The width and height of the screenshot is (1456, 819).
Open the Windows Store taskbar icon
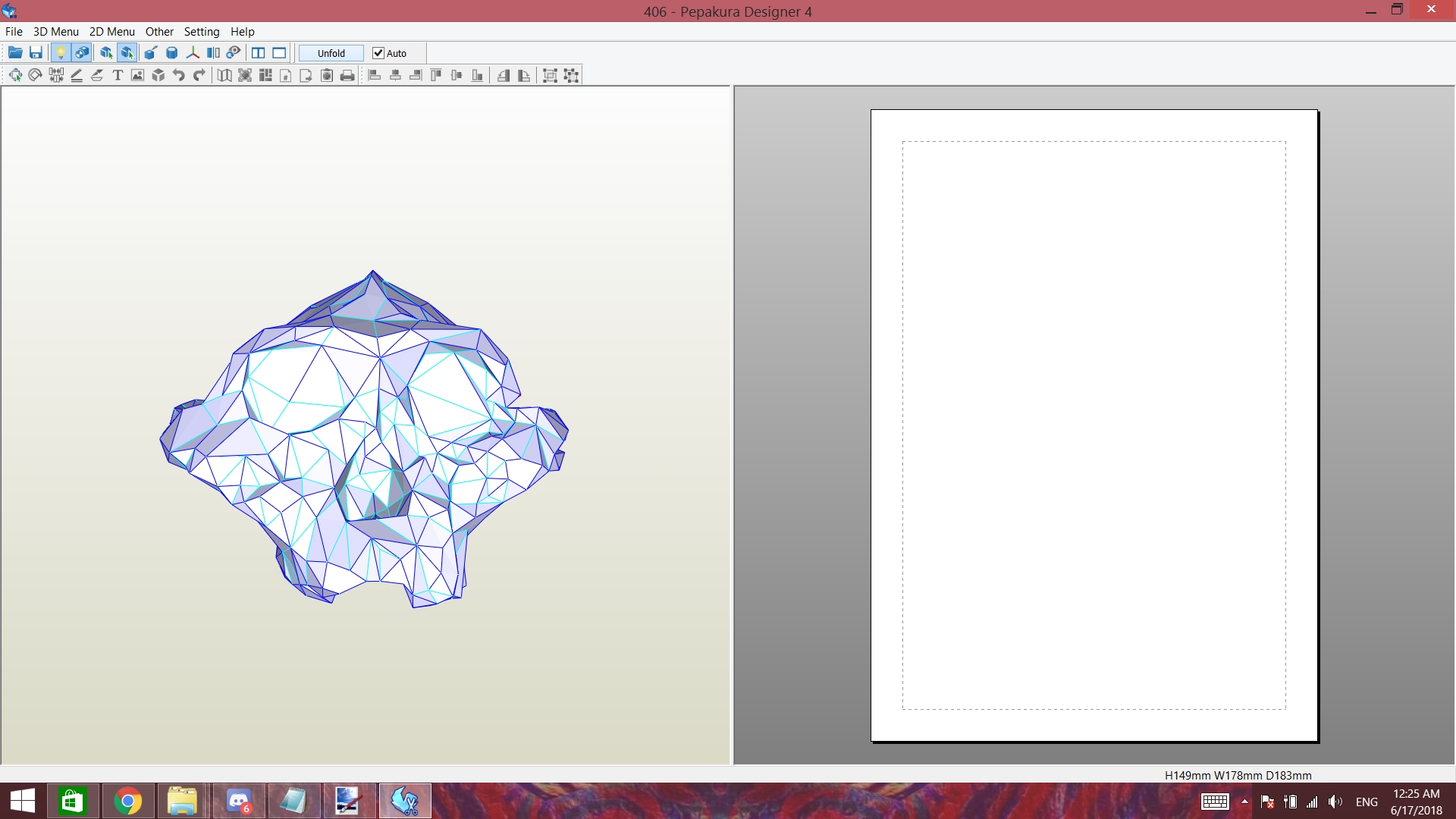(72, 801)
